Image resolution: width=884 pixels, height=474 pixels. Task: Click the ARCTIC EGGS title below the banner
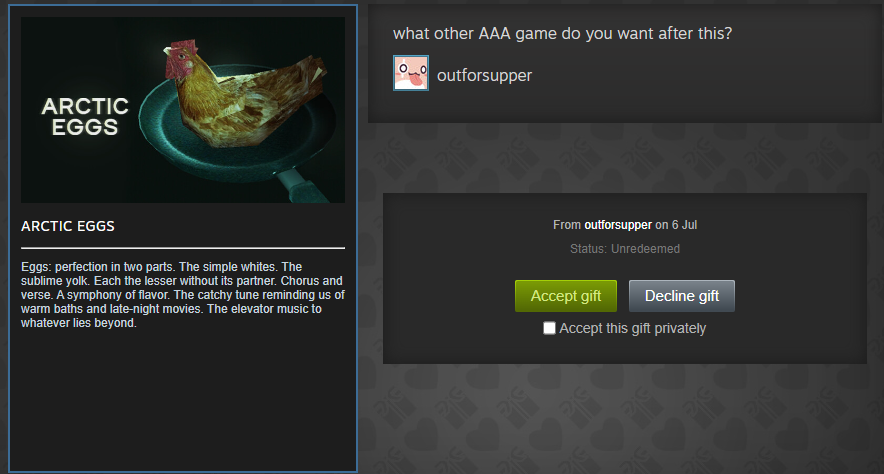coord(68,226)
